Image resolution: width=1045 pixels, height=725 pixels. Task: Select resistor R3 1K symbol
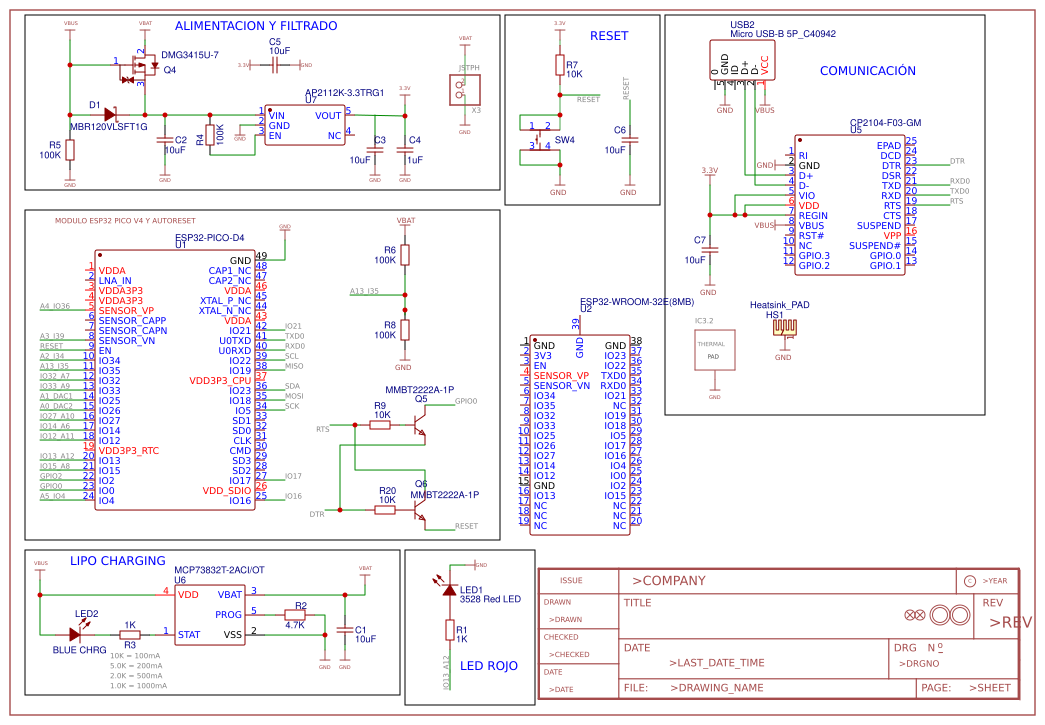(130, 634)
